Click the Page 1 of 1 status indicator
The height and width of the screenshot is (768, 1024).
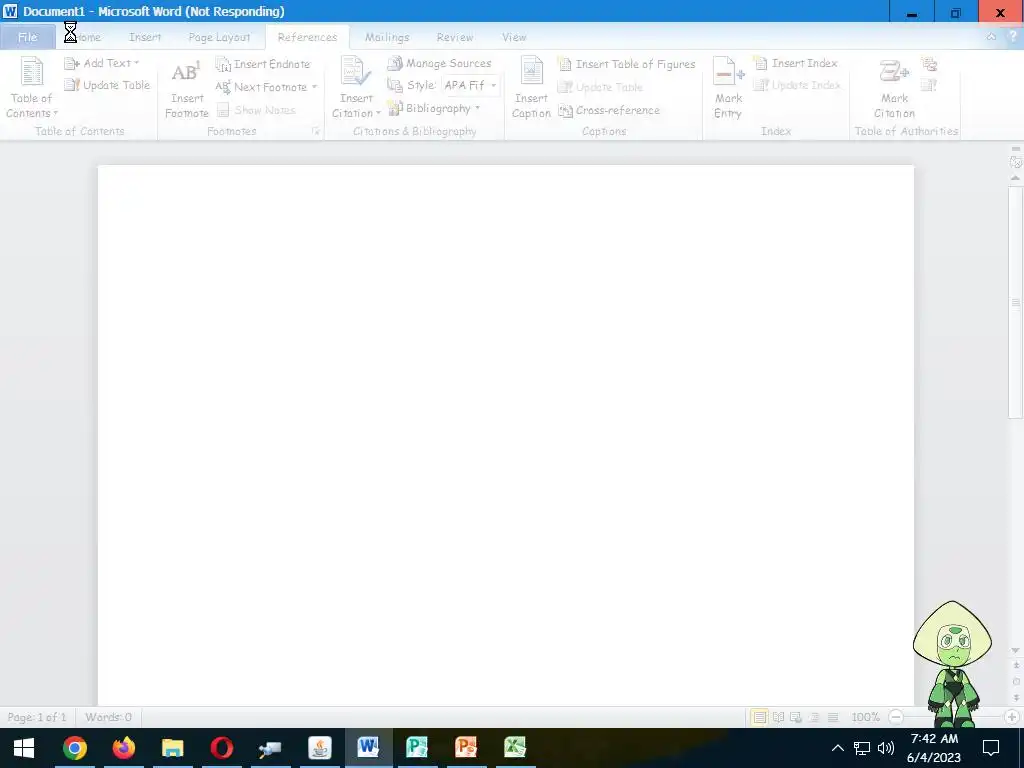tap(37, 717)
